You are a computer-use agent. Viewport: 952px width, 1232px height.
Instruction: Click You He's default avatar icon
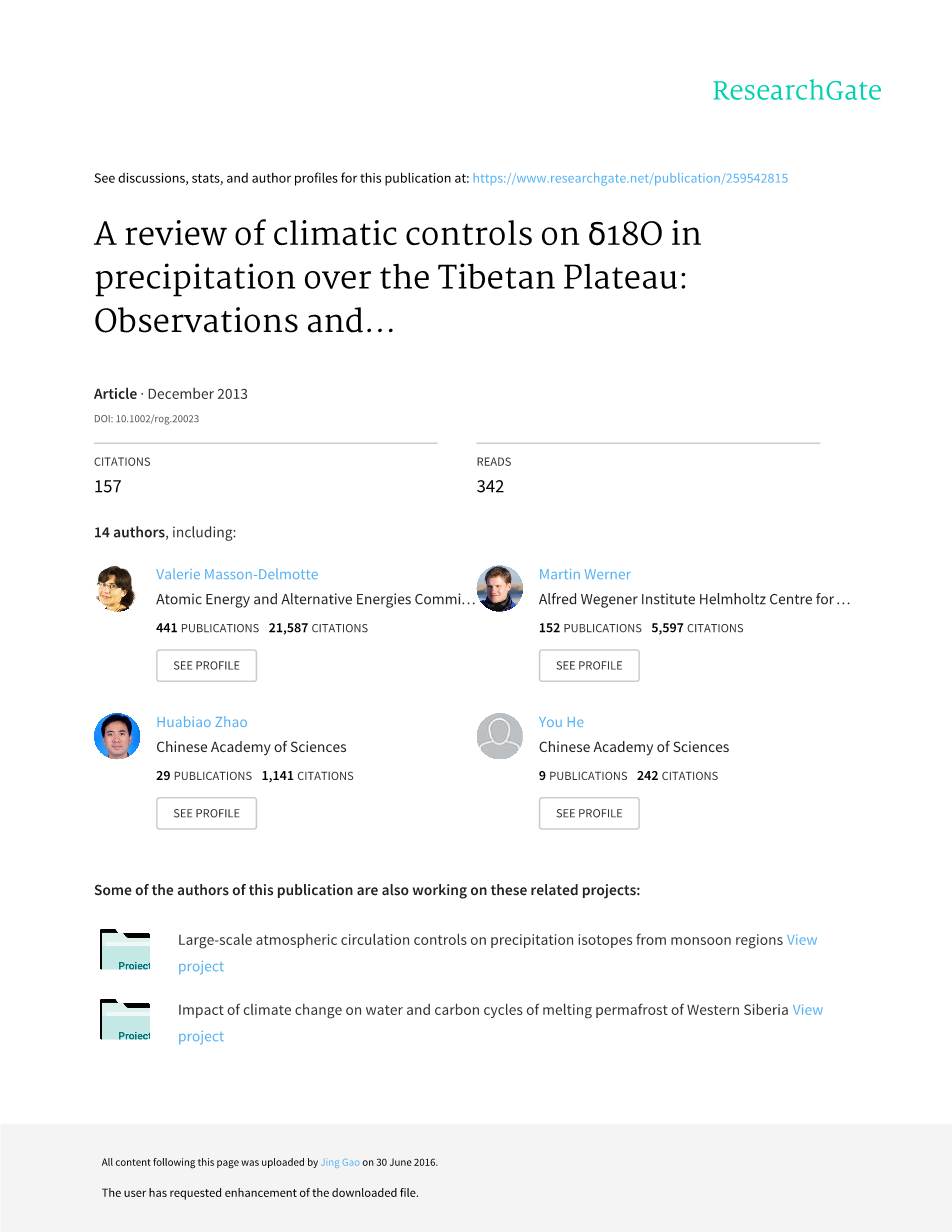499,736
